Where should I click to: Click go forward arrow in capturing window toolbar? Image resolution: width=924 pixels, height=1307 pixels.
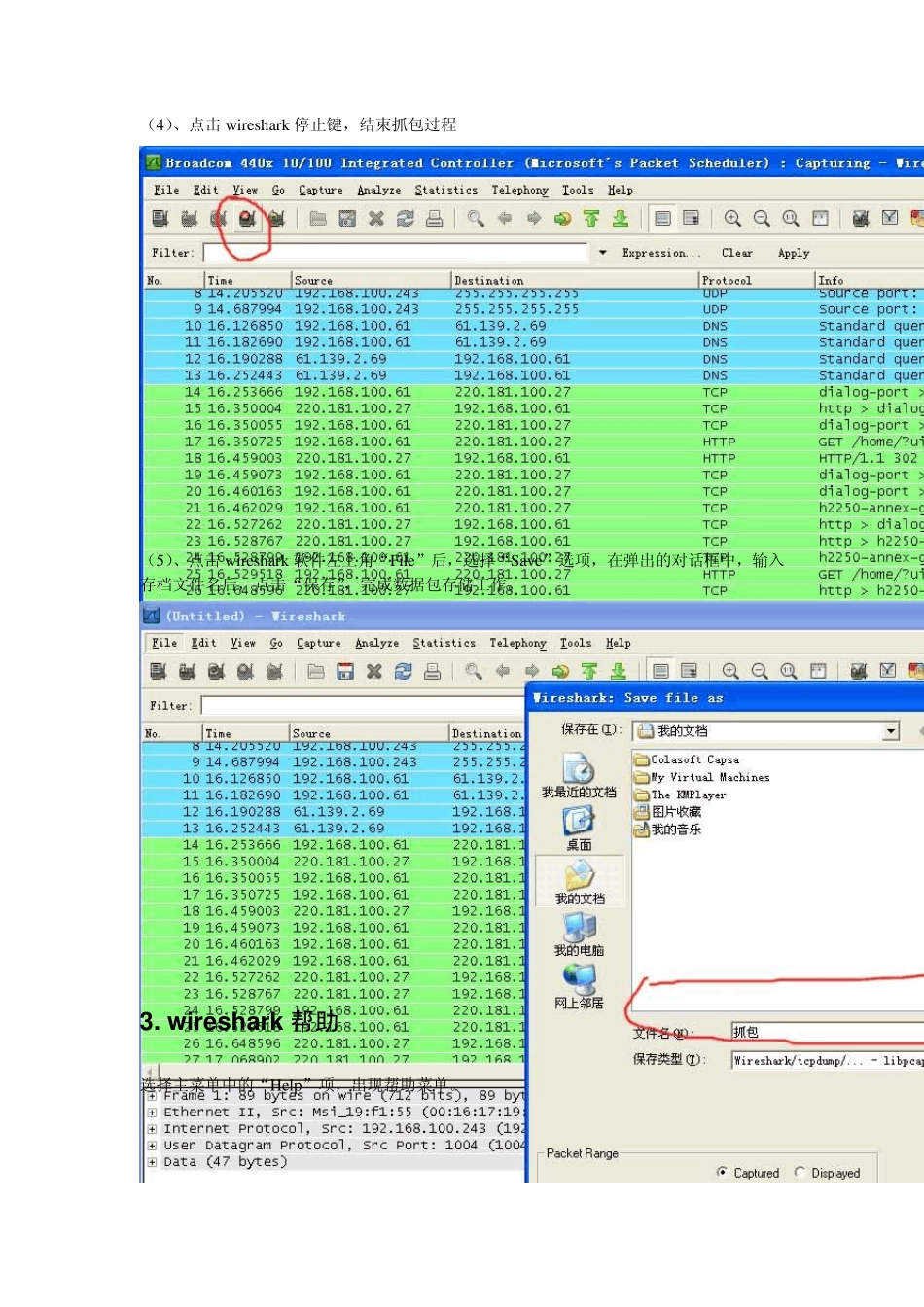[x=534, y=219]
